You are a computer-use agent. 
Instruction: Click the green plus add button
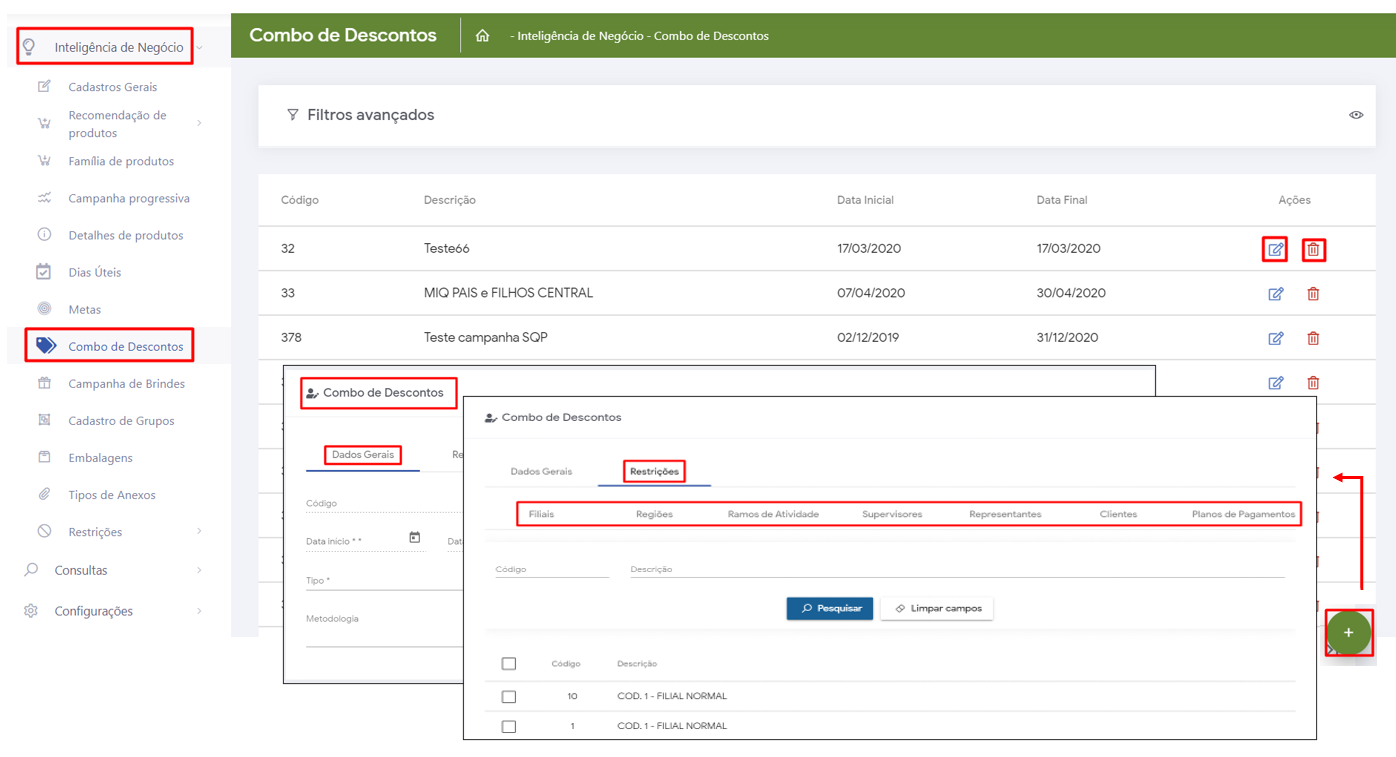click(1348, 632)
